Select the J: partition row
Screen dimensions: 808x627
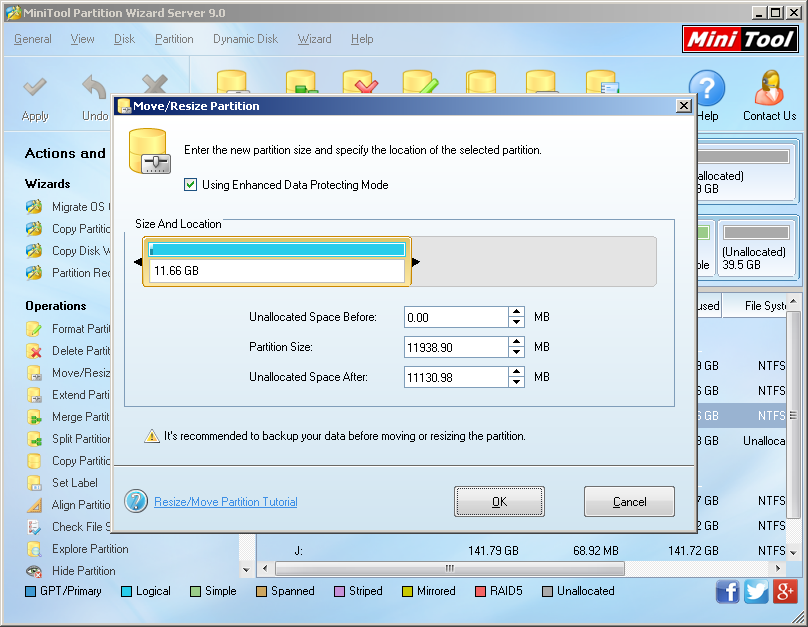coord(521,551)
